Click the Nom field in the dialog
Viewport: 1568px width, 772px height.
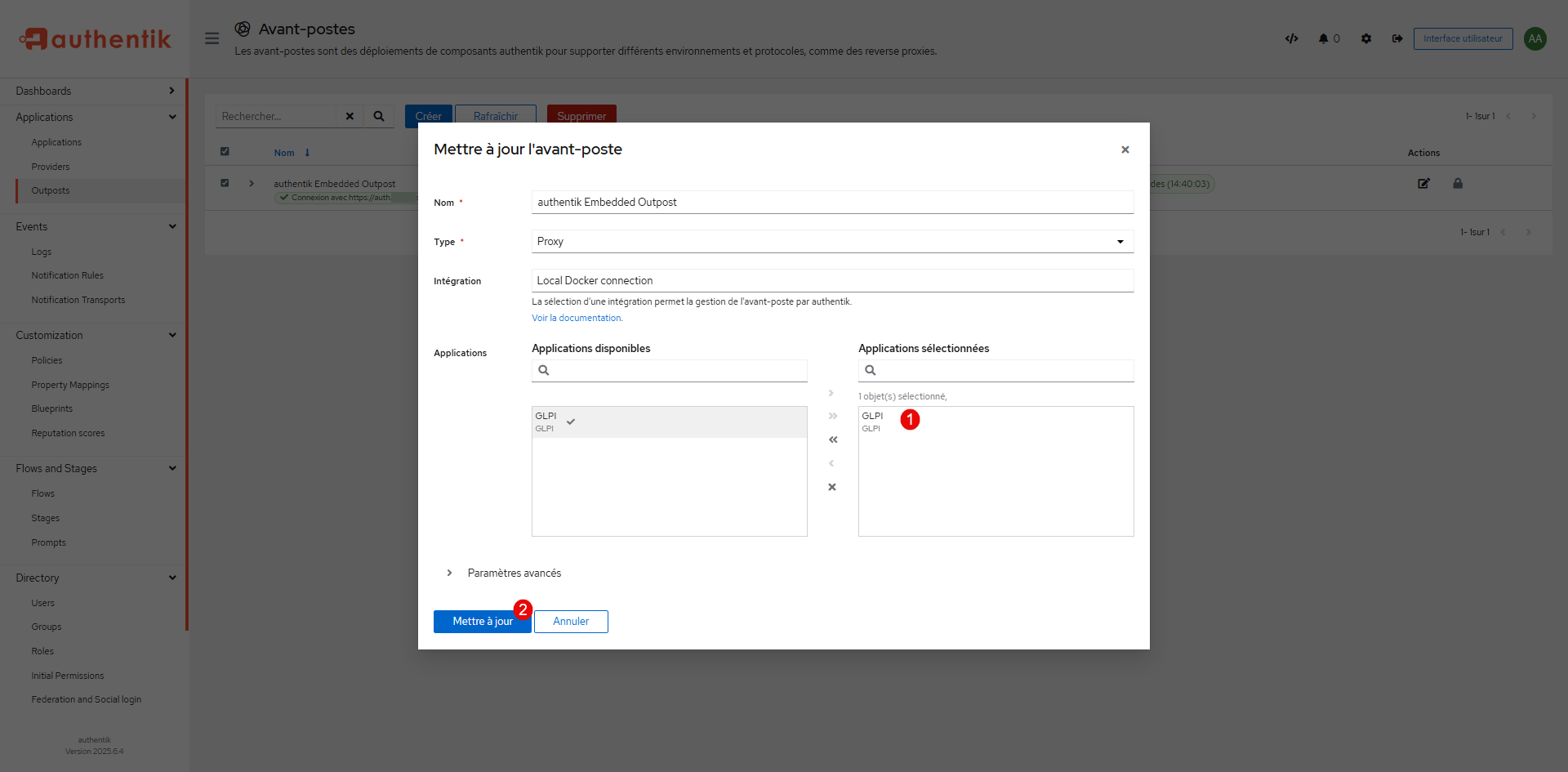click(x=832, y=203)
